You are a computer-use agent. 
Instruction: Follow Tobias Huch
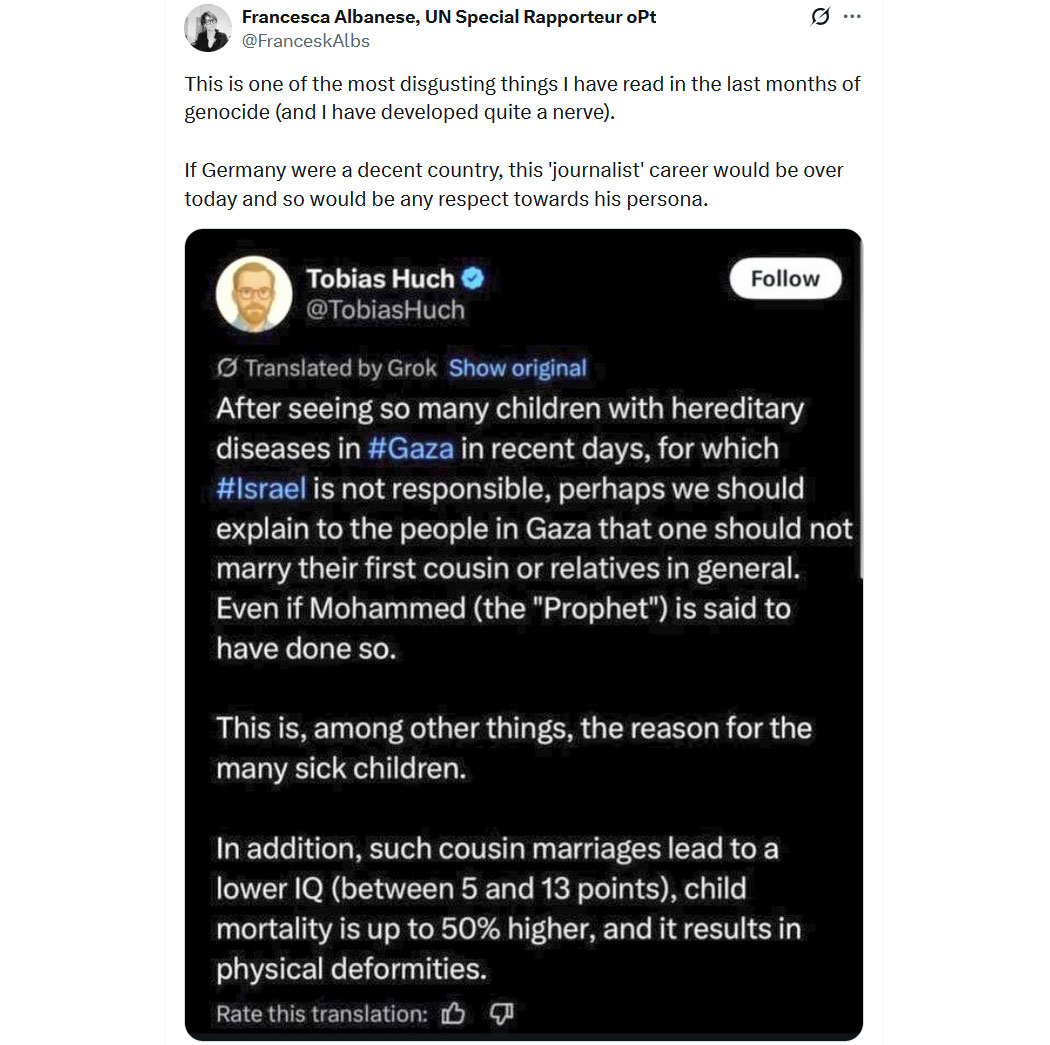pyautogui.click(x=785, y=278)
